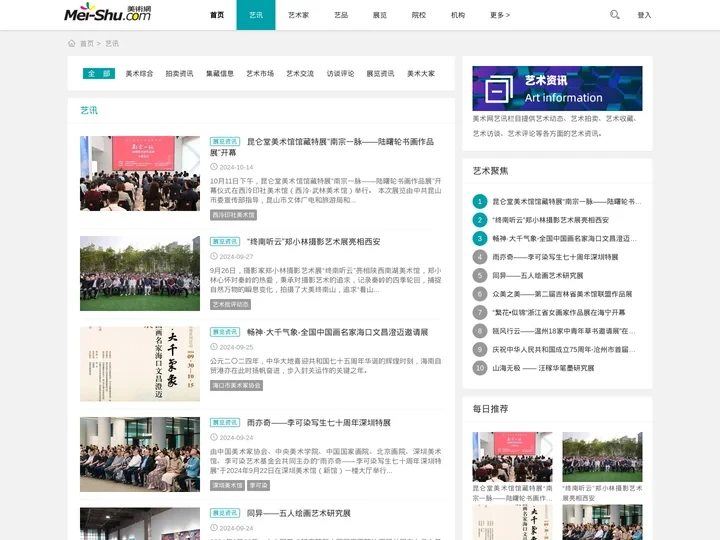The width and height of the screenshot is (720, 540).
Task: Open the 雨亦奇 article thumbnail in list
Action: click(140, 454)
